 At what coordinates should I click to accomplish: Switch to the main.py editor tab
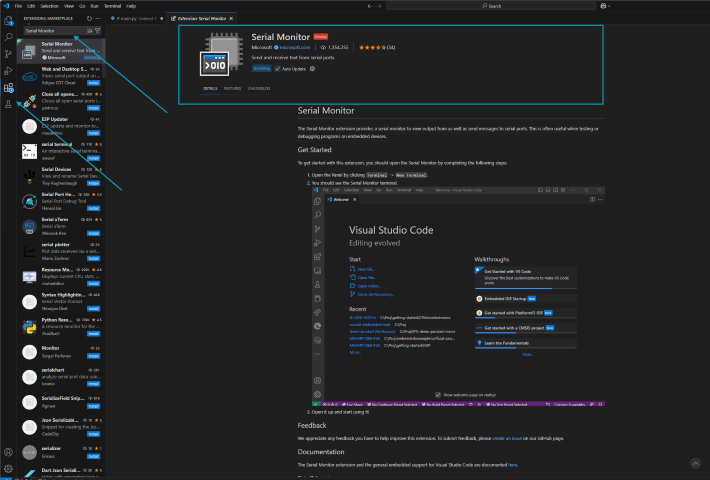coord(136,19)
